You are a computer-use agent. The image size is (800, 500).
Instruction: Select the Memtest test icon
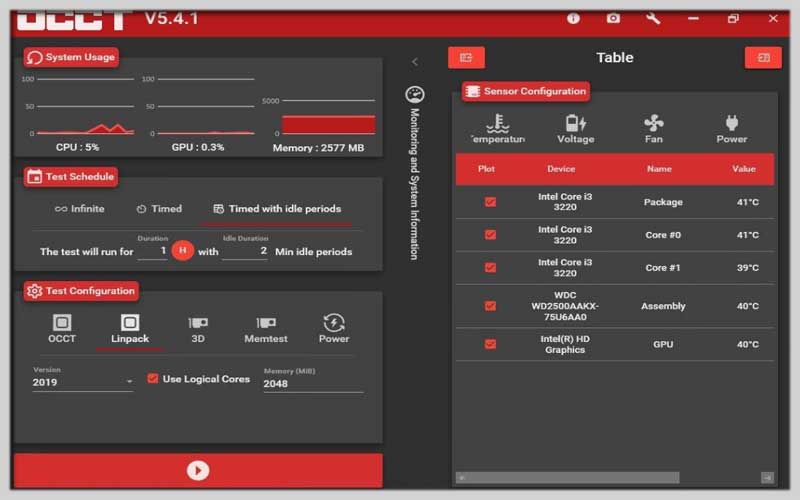click(x=266, y=329)
